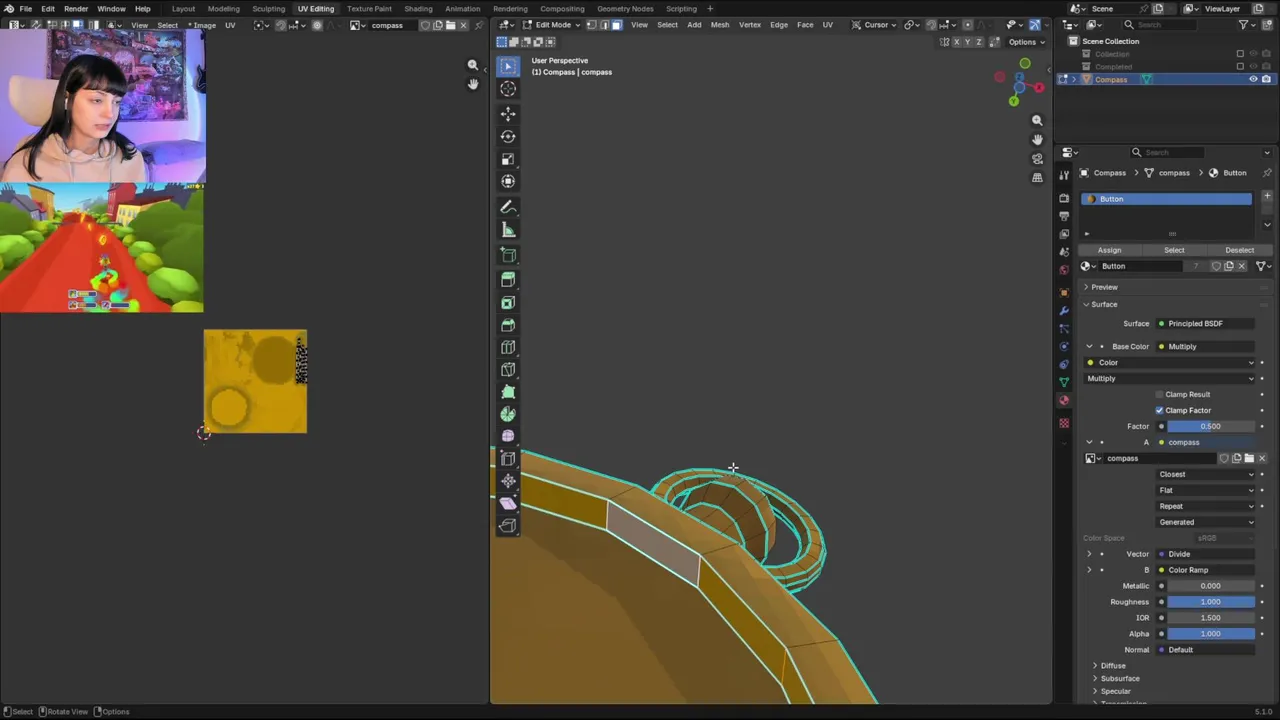Select the Cursor tool in viewport toolbar
Viewport: 1280px width, 720px height.
pyautogui.click(x=508, y=89)
